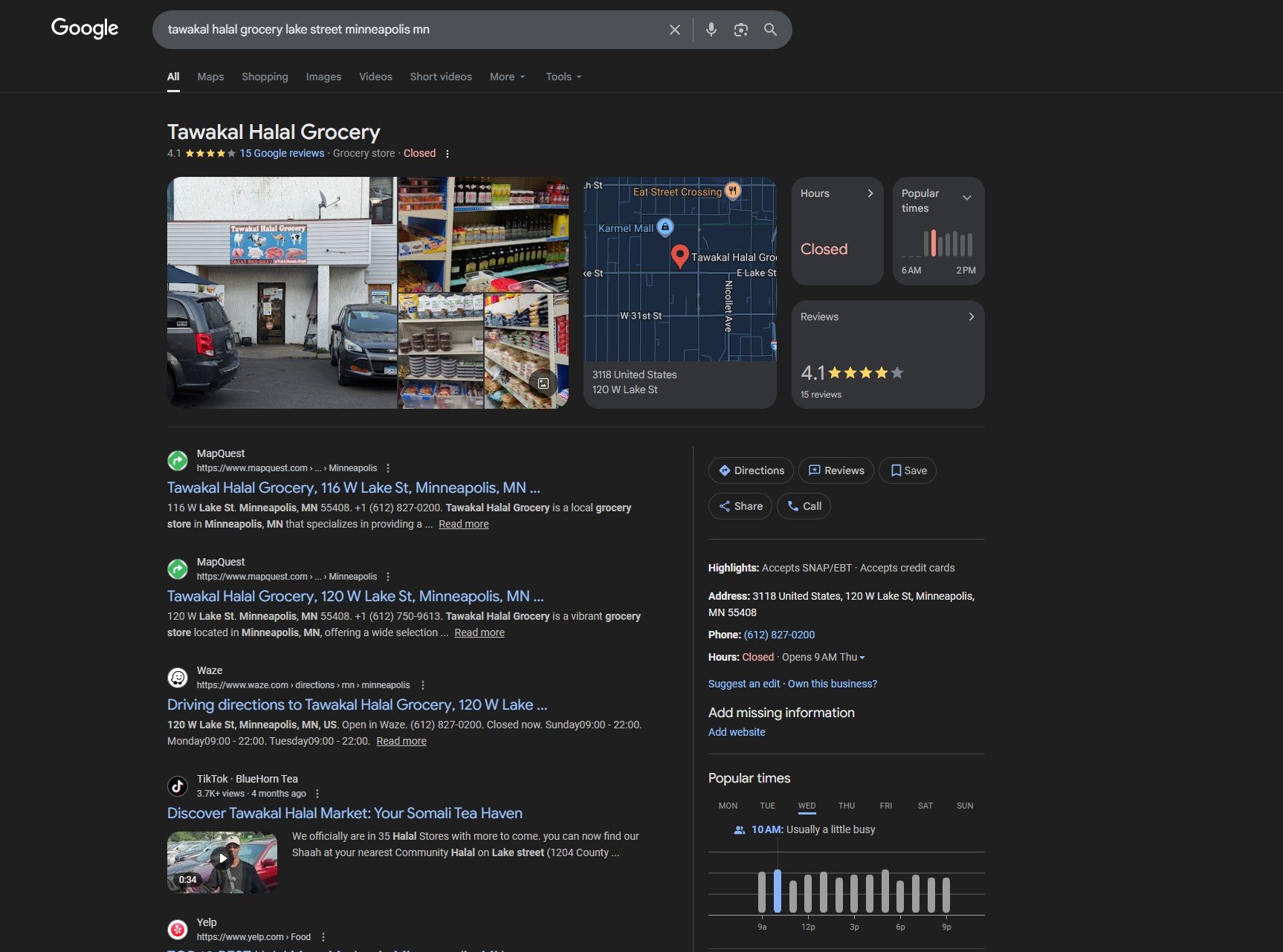Viewport: 1283px width, 952px height.
Task: Expand the Popular times card
Action: 966,198
